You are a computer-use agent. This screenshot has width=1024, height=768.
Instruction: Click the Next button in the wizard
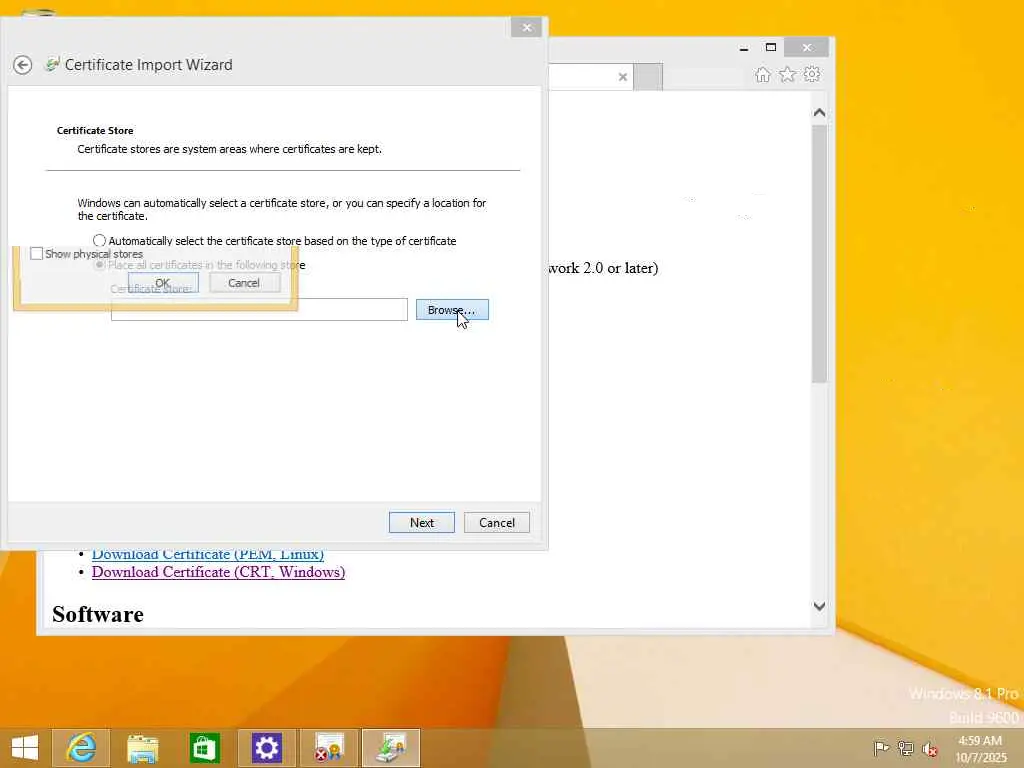422,522
